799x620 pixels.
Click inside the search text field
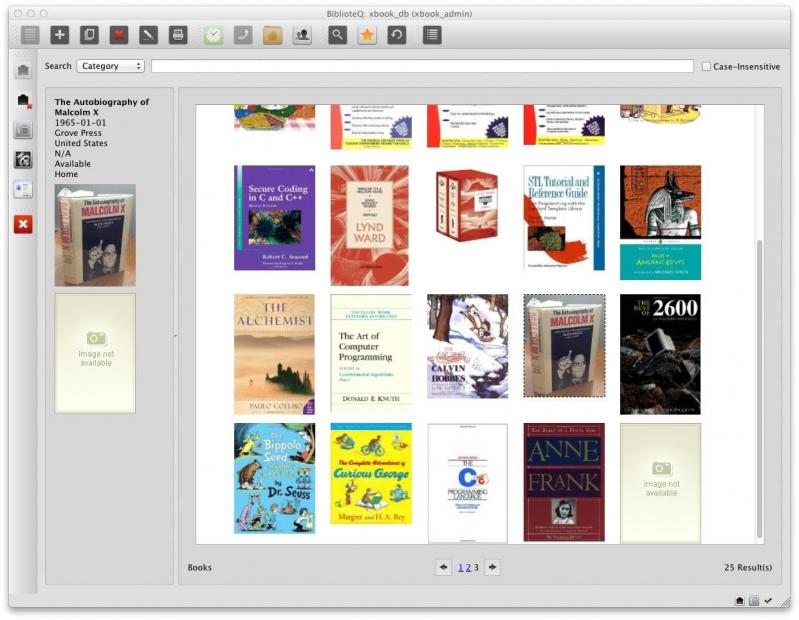422,66
